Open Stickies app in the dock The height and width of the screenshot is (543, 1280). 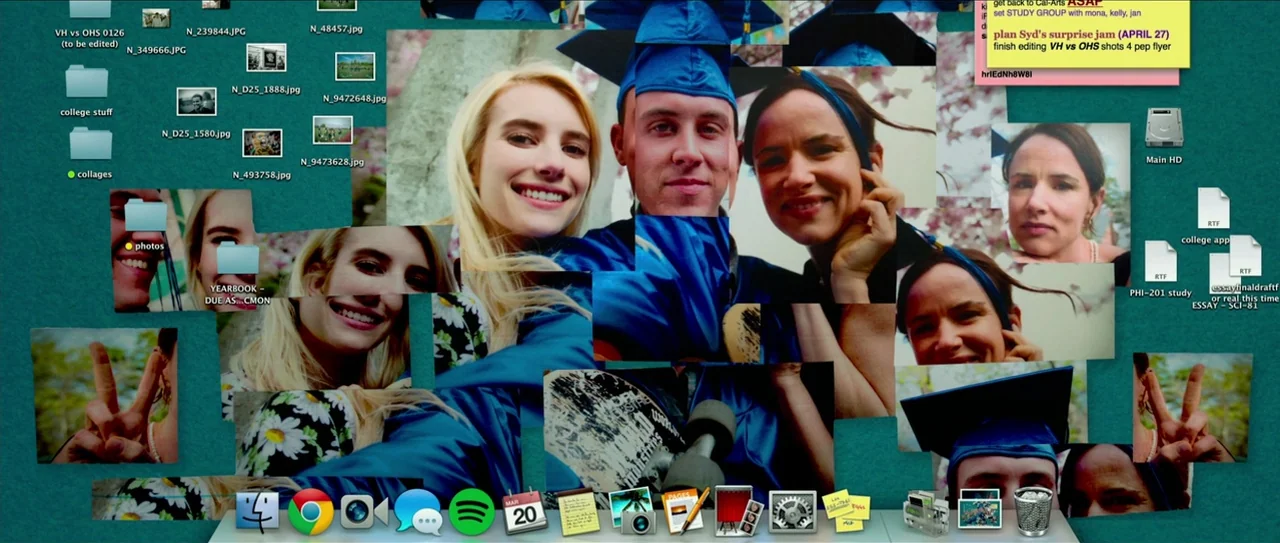(x=846, y=511)
